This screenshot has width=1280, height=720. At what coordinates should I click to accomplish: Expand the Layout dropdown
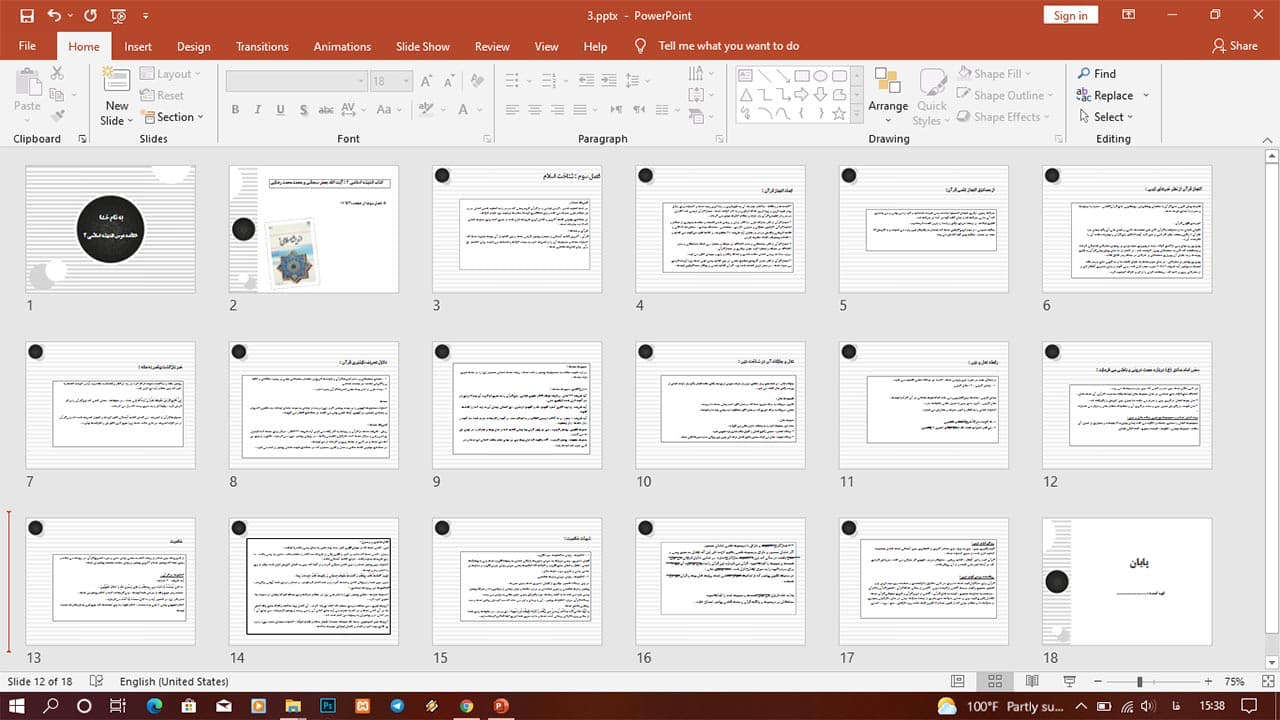[x=170, y=73]
